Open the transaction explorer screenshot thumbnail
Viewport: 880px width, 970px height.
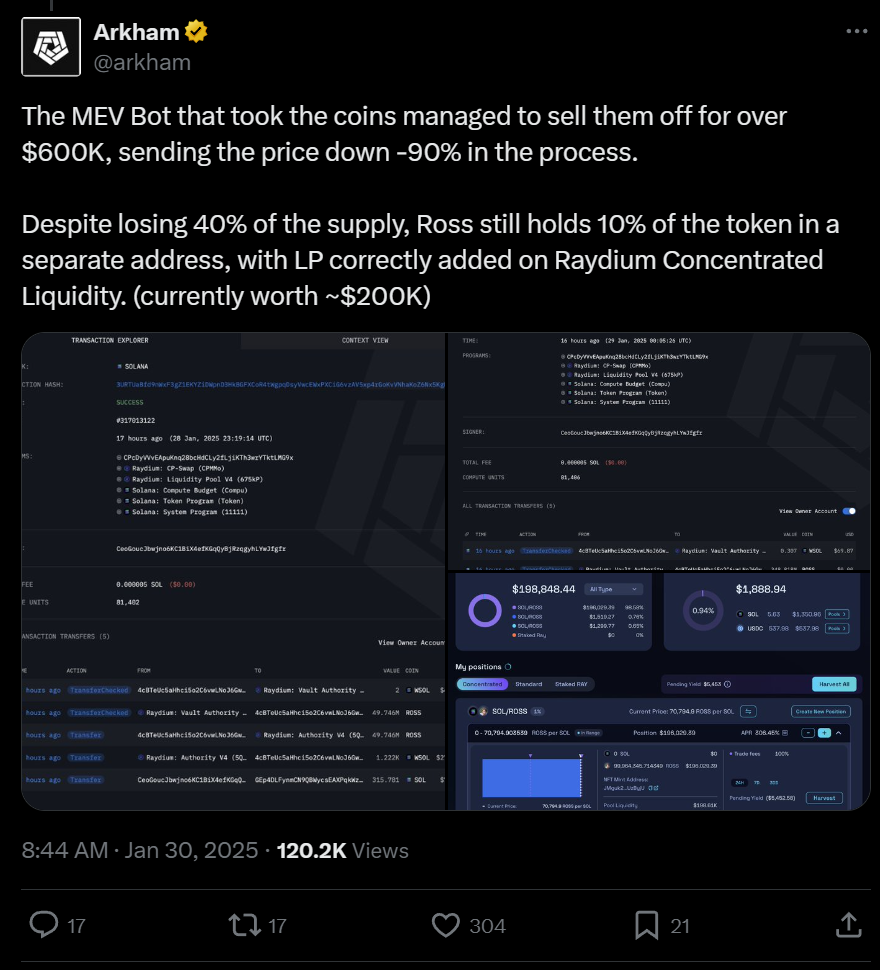point(234,571)
